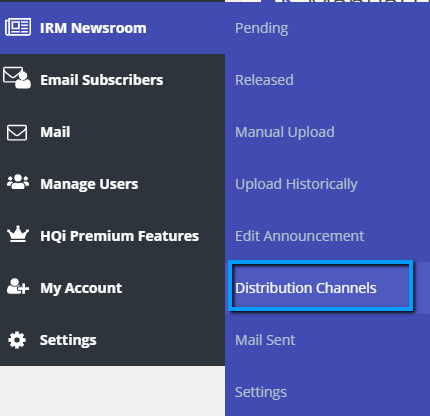Click the highlighted Distribution Channels item

point(306,288)
